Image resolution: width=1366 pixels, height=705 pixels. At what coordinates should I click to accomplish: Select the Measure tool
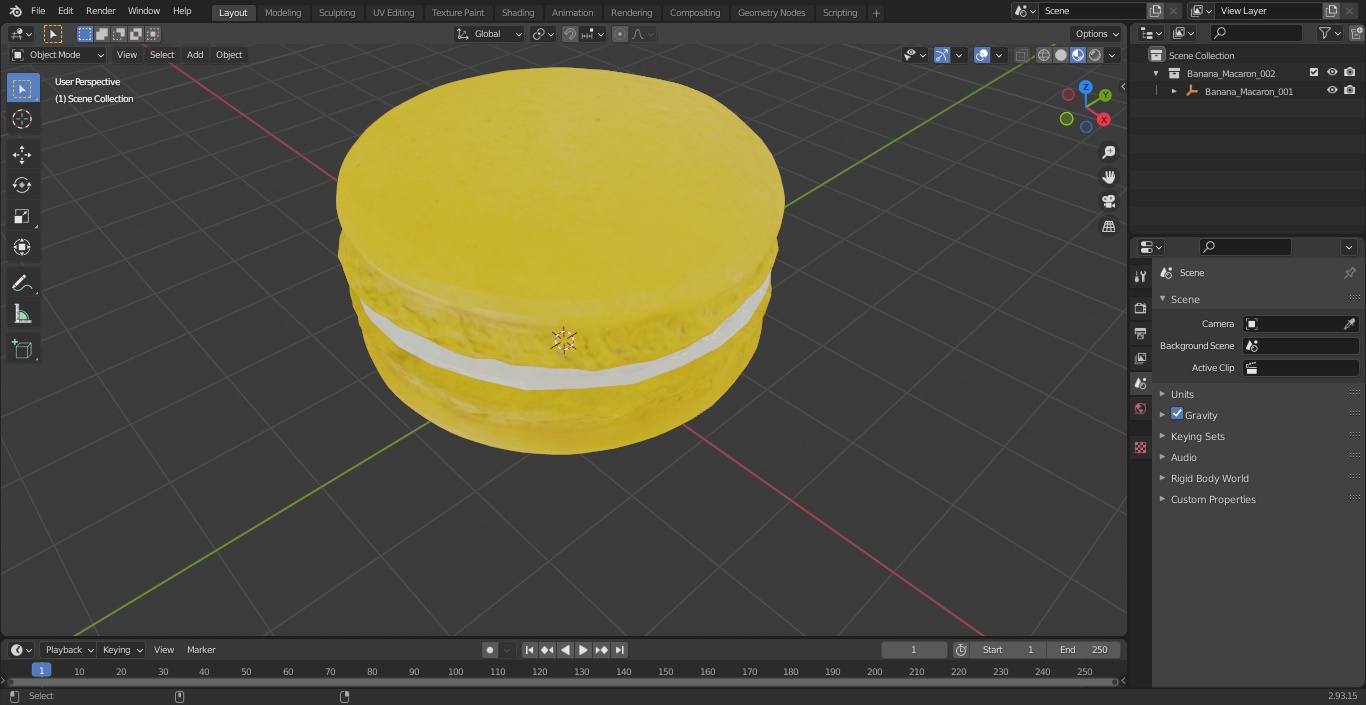click(22, 314)
